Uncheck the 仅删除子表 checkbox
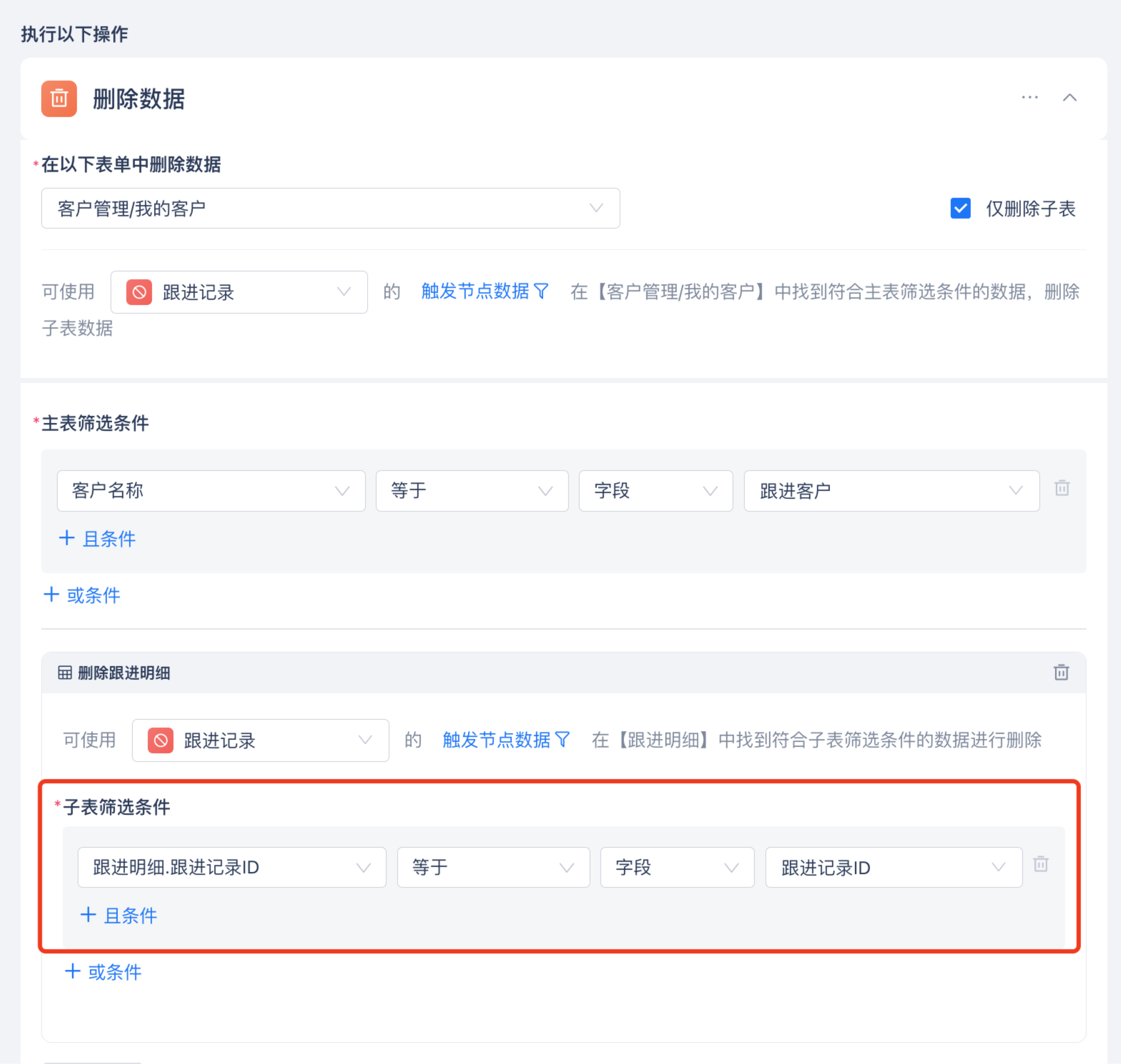This screenshot has height=1064, width=1121. (961, 208)
